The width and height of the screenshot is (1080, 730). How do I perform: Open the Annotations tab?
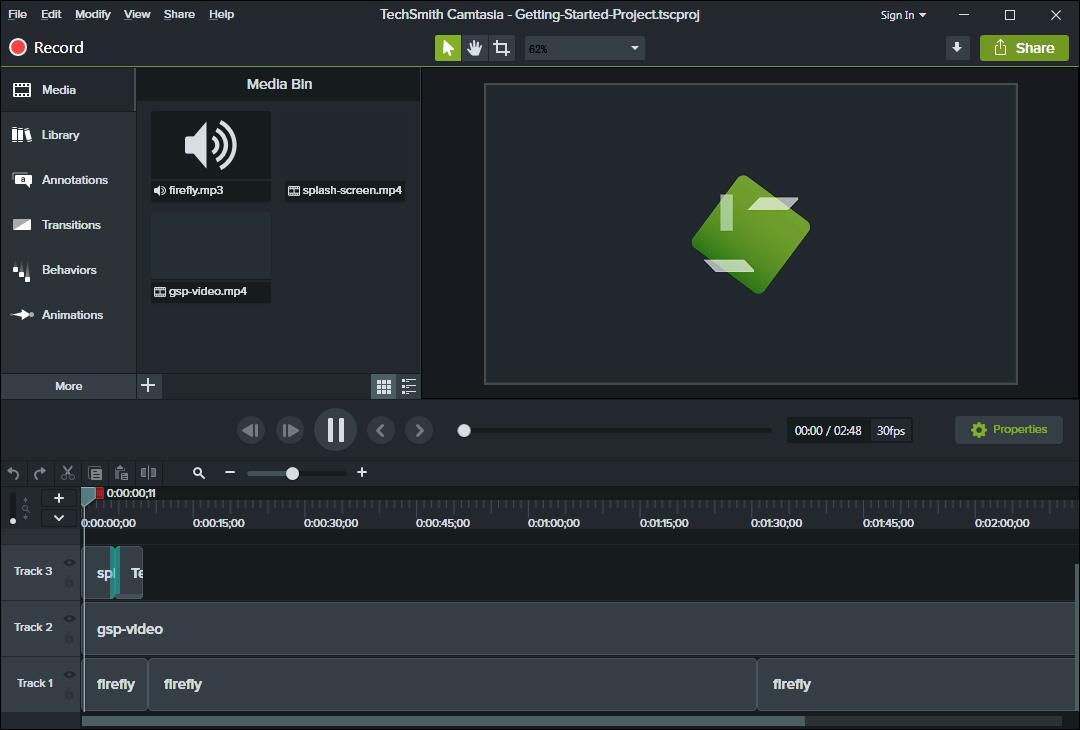[68, 180]
